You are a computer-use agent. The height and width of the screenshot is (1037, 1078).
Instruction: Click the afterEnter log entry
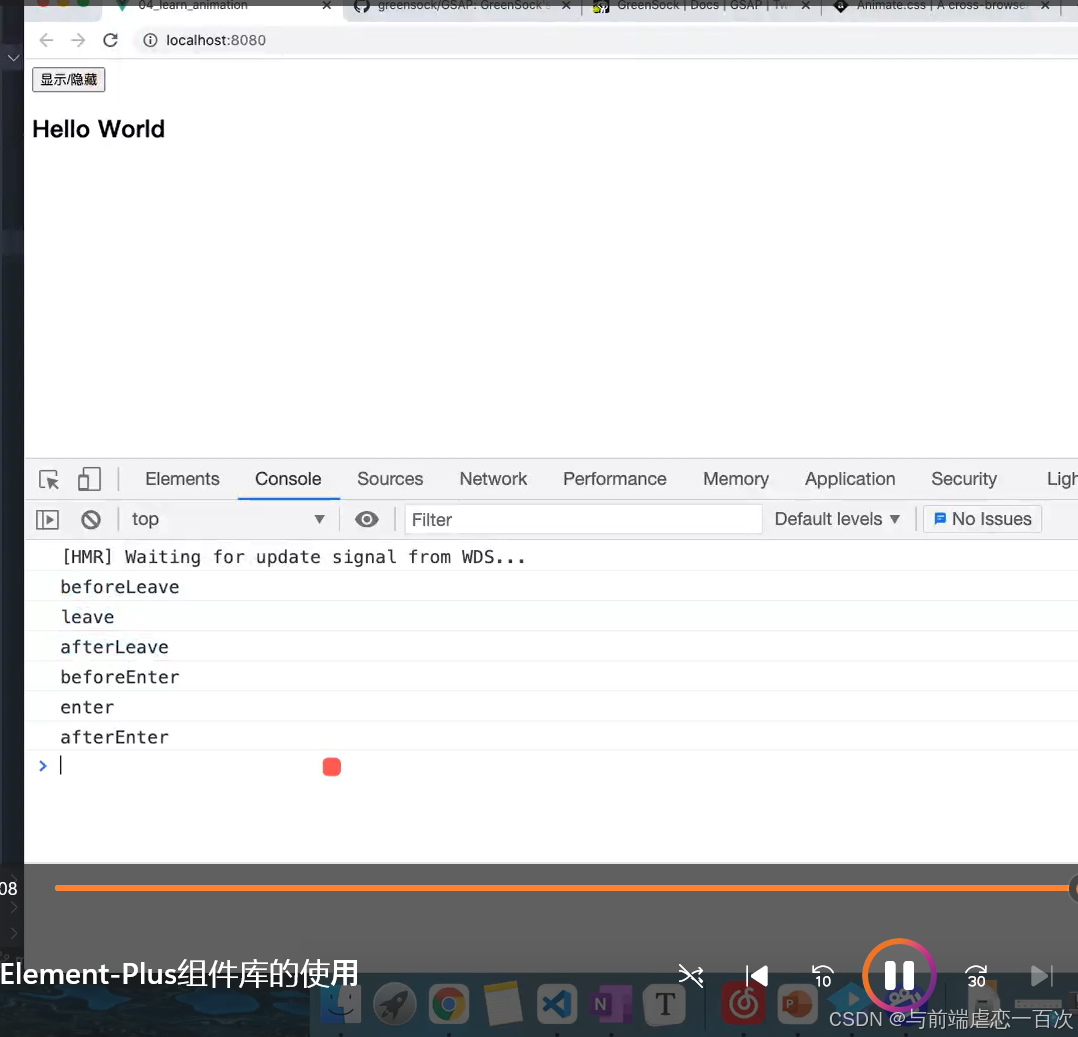[x=114, y=737]
